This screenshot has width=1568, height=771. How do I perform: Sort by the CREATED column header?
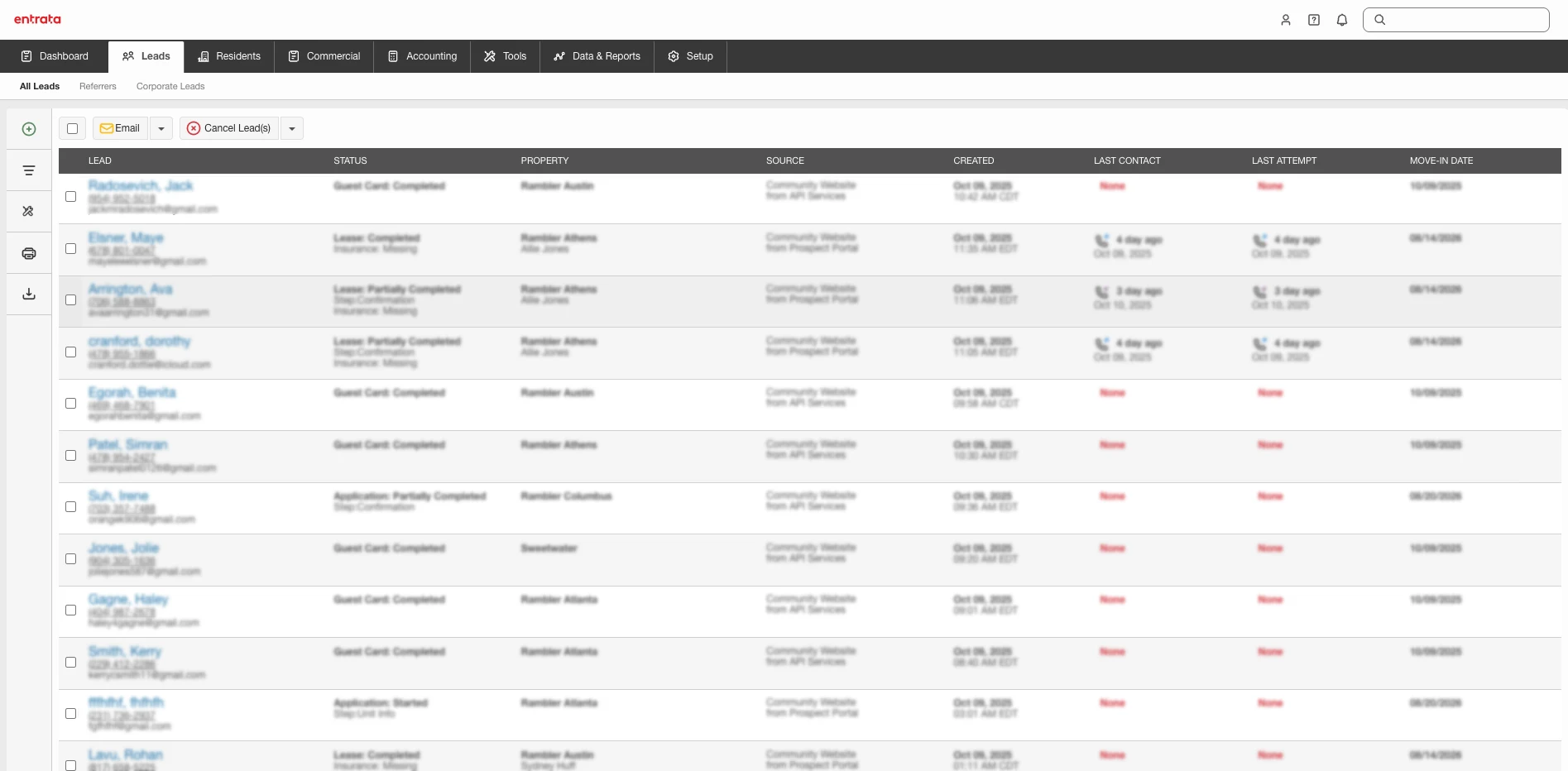click(x=974, y=160)
